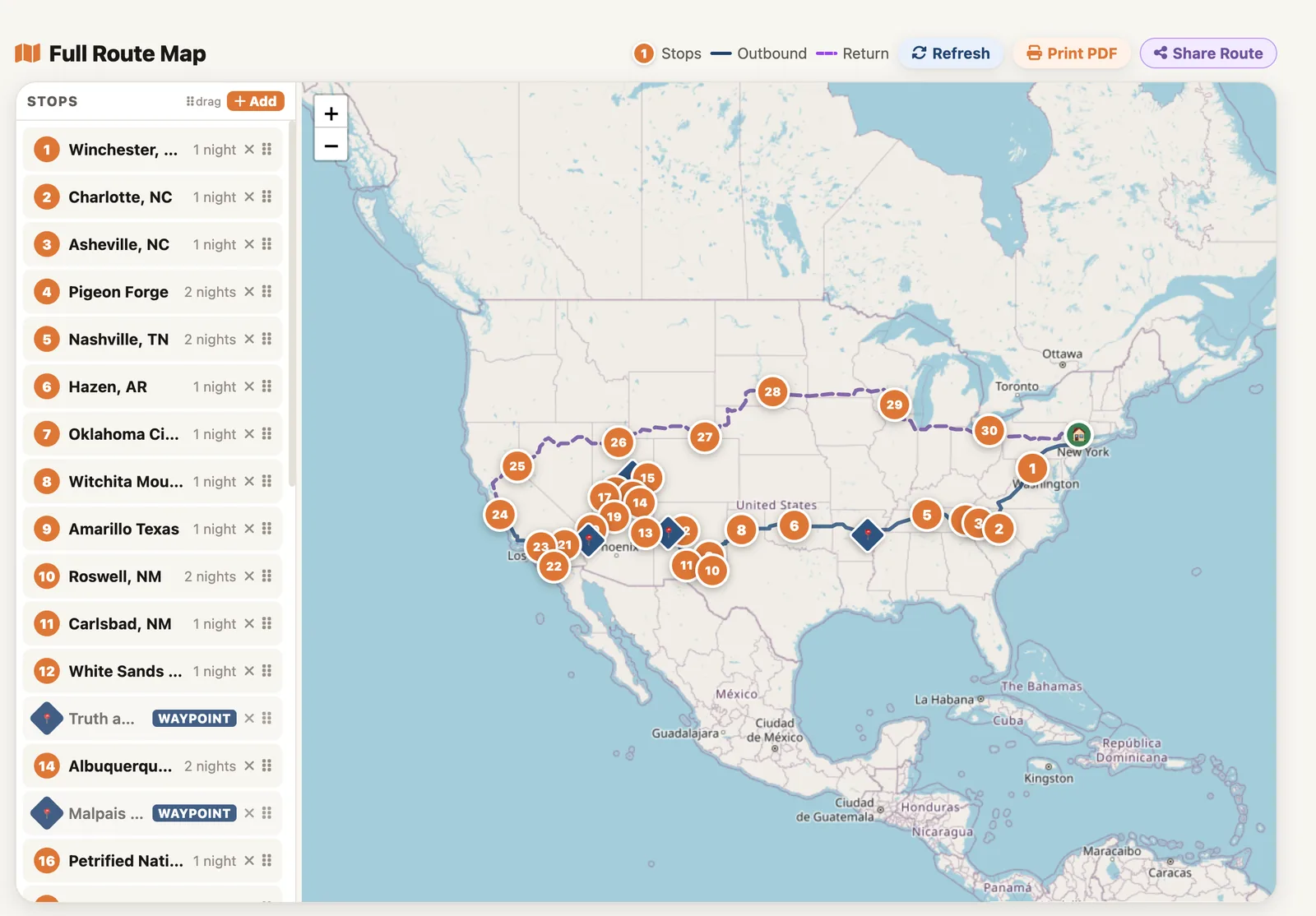Image resolution: width=1316 pixels, height=916 pixels.
Task: Remove the Petrified Nati... stop
Action: click(249, 861)
